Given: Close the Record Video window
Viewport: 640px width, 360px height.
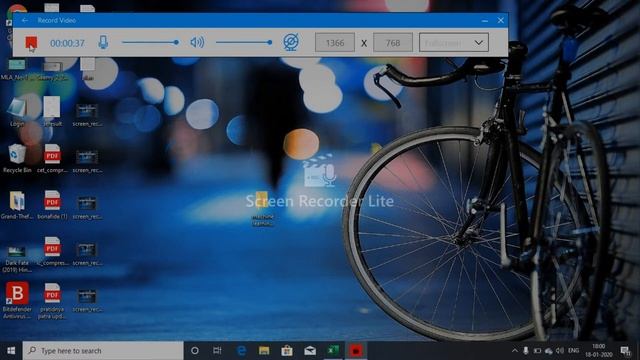Looking at the screenshot, I should click(500, 20).
